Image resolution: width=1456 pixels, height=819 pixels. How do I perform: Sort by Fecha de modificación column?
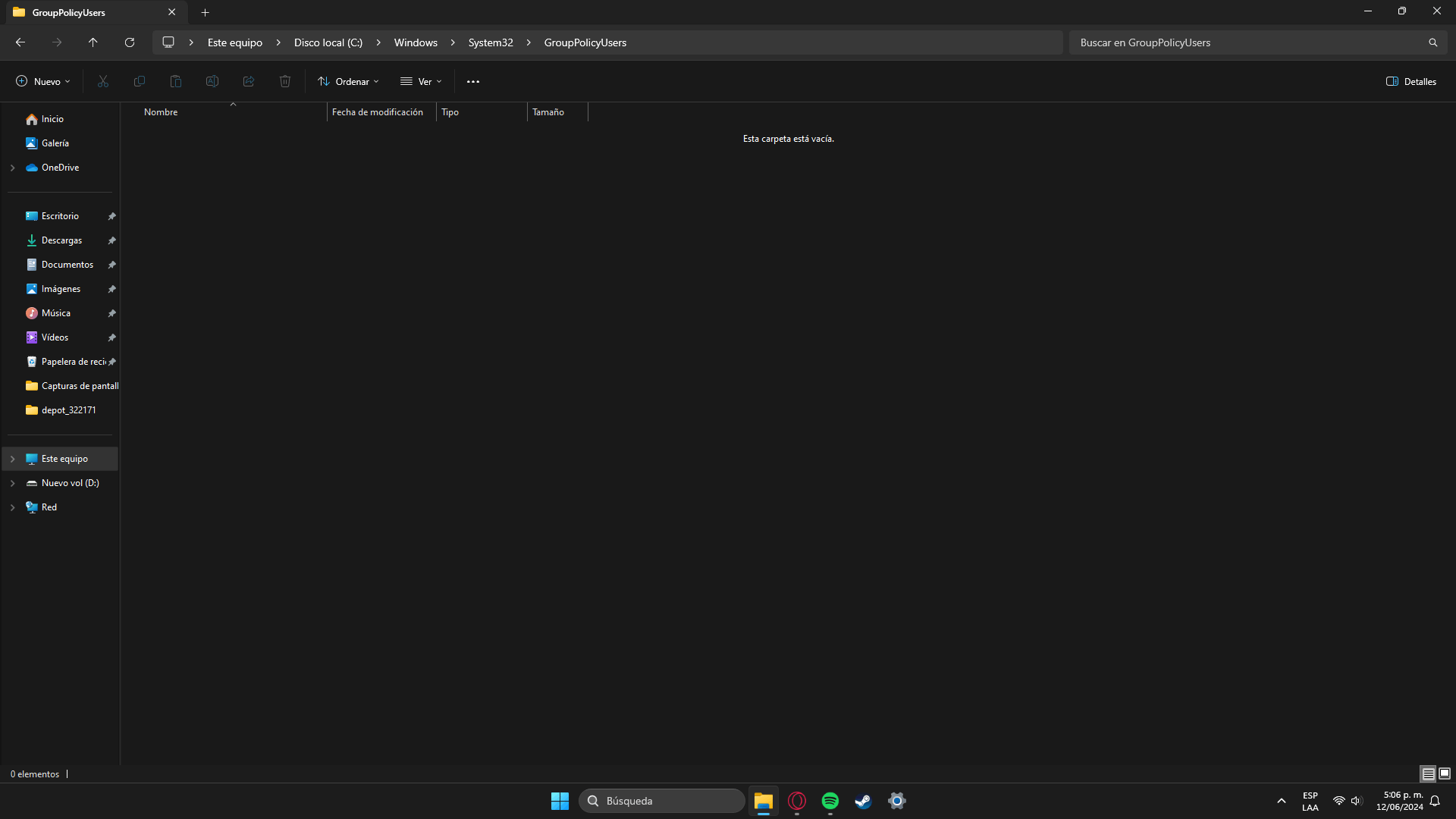tap(378, 112)
